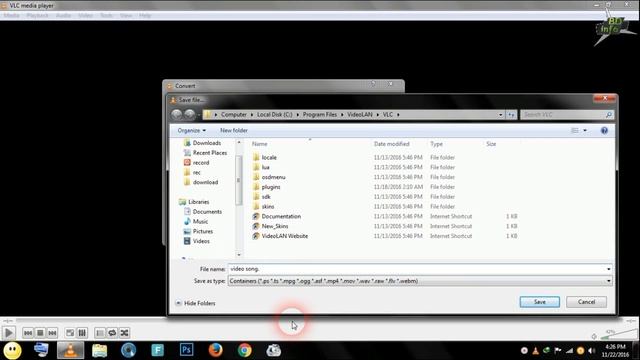Click the help icon in Save dialog
Image resolution: width=640 pixels, height=360 pixels.
[x=604, y=130]
